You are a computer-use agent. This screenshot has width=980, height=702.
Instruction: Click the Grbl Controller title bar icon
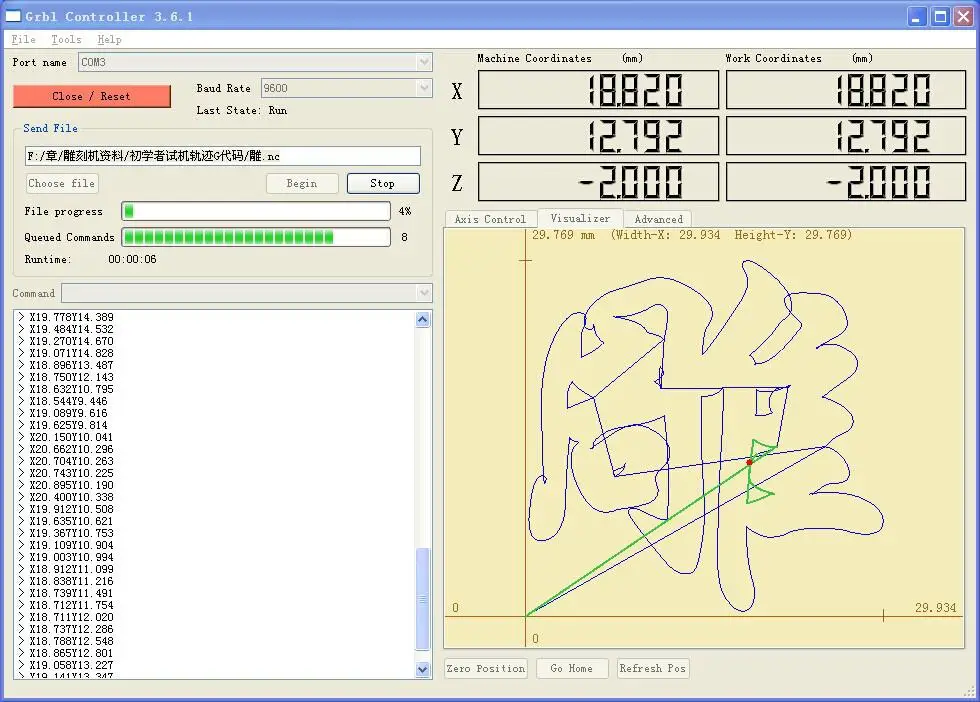pyautogui.click(x=13, y=16)
